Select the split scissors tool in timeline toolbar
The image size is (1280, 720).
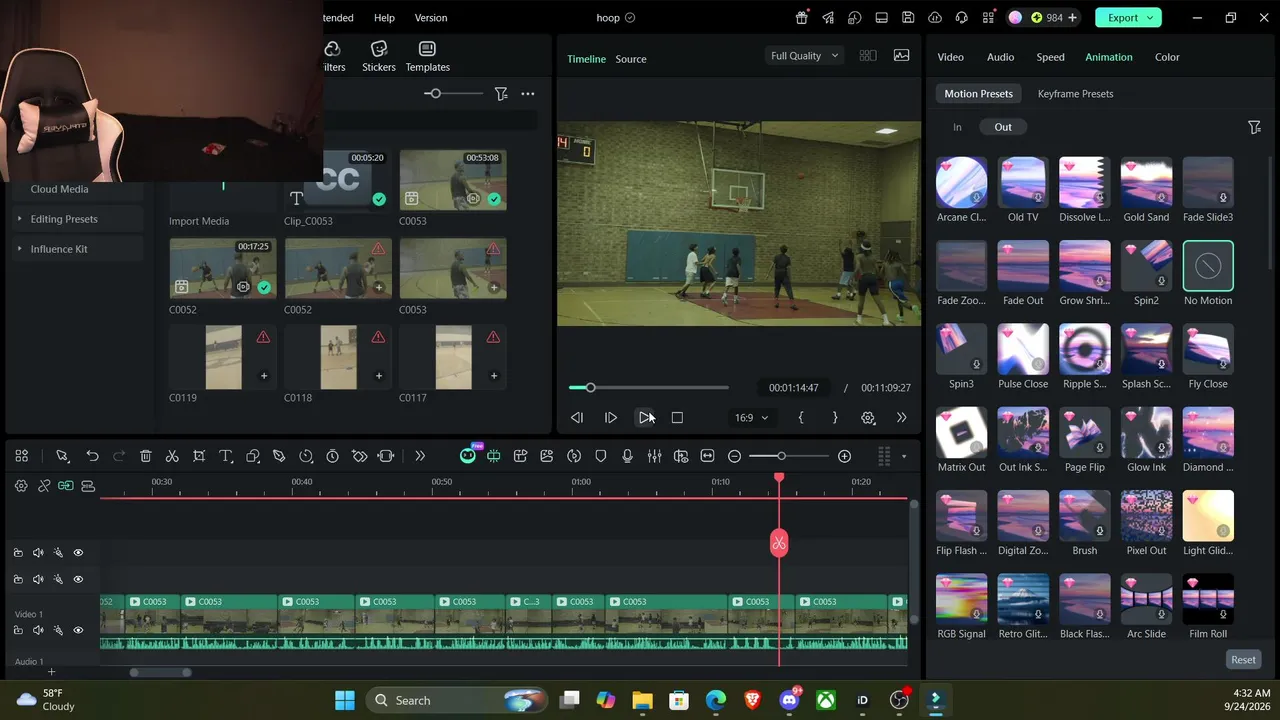[172, 456]
